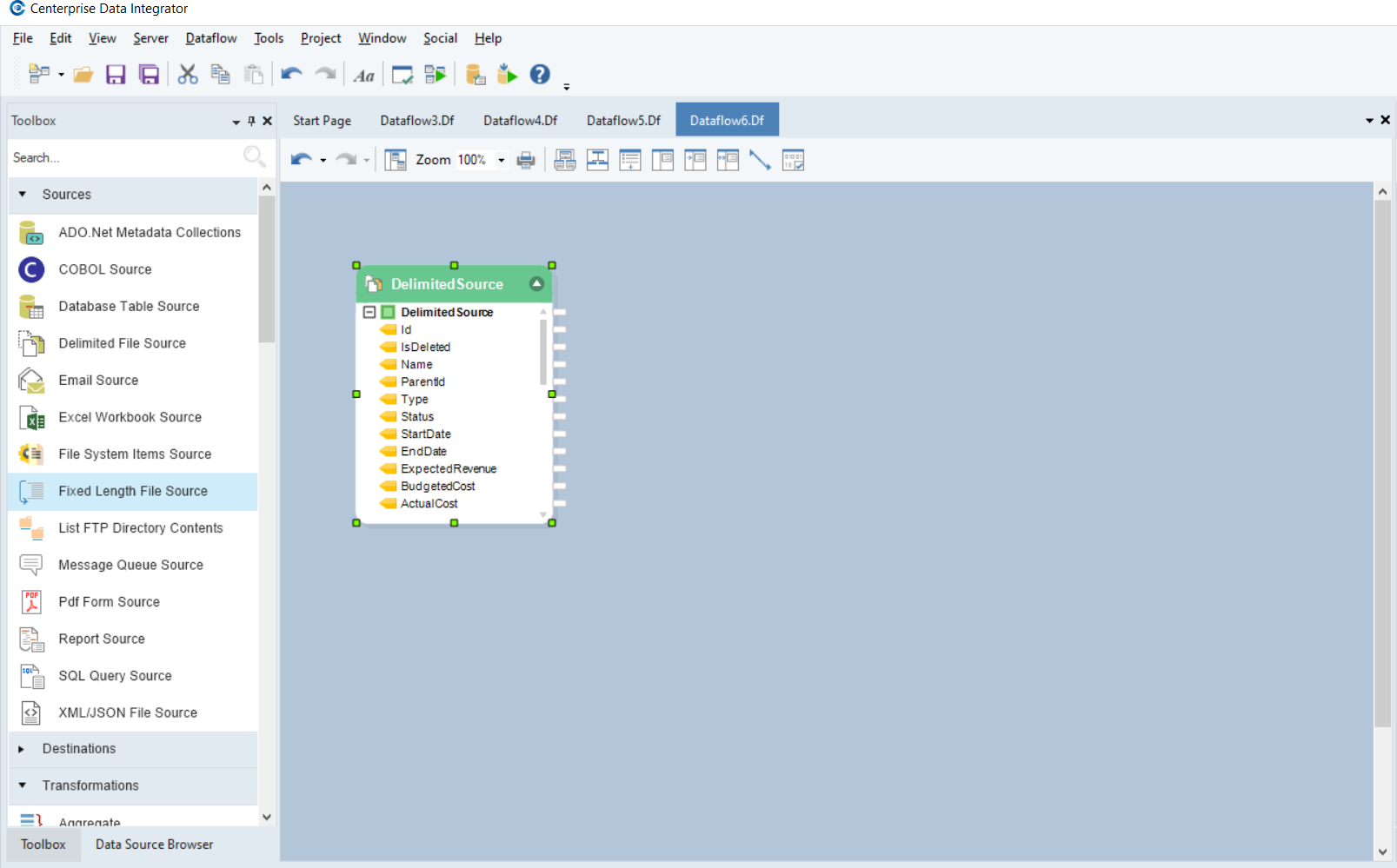Select Excel Workbook Source in the toolbox
The width and height of the screenshot is (1397, 868).
130,417
